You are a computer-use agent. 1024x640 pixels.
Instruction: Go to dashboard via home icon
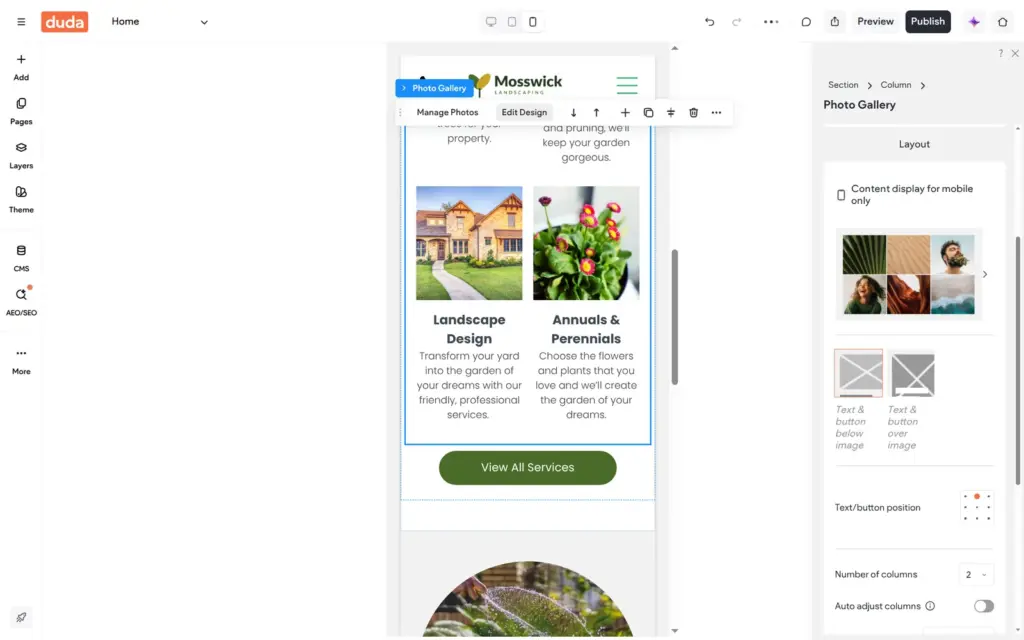pos(1002,22)
